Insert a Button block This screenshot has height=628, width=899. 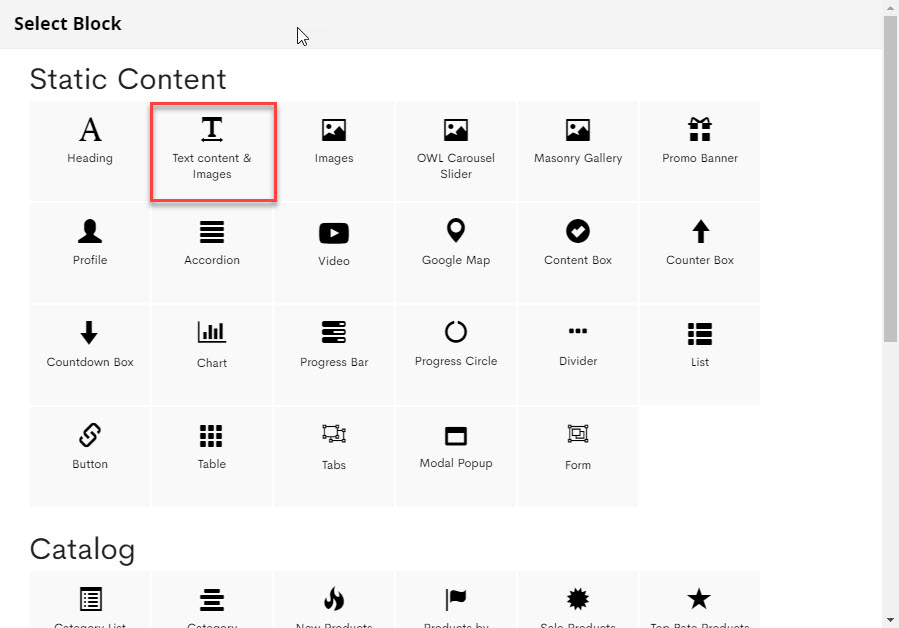tap(89, 457)
